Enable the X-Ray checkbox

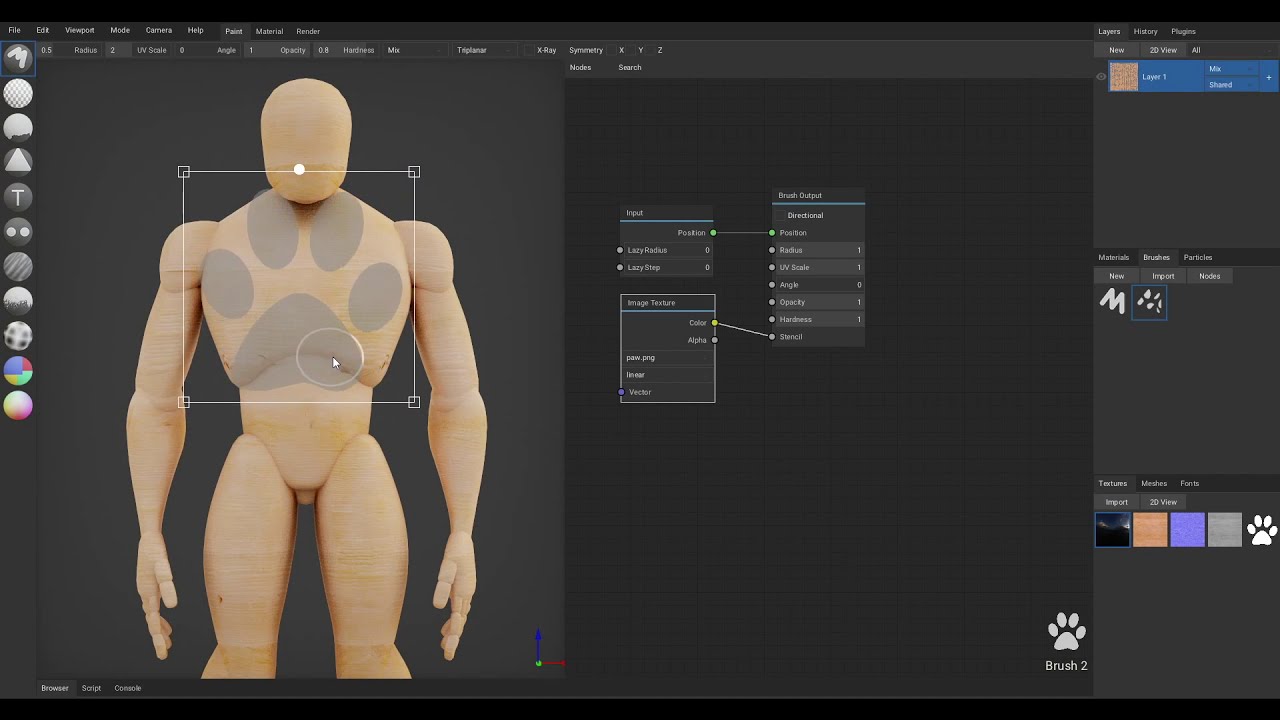pos(531,50)
